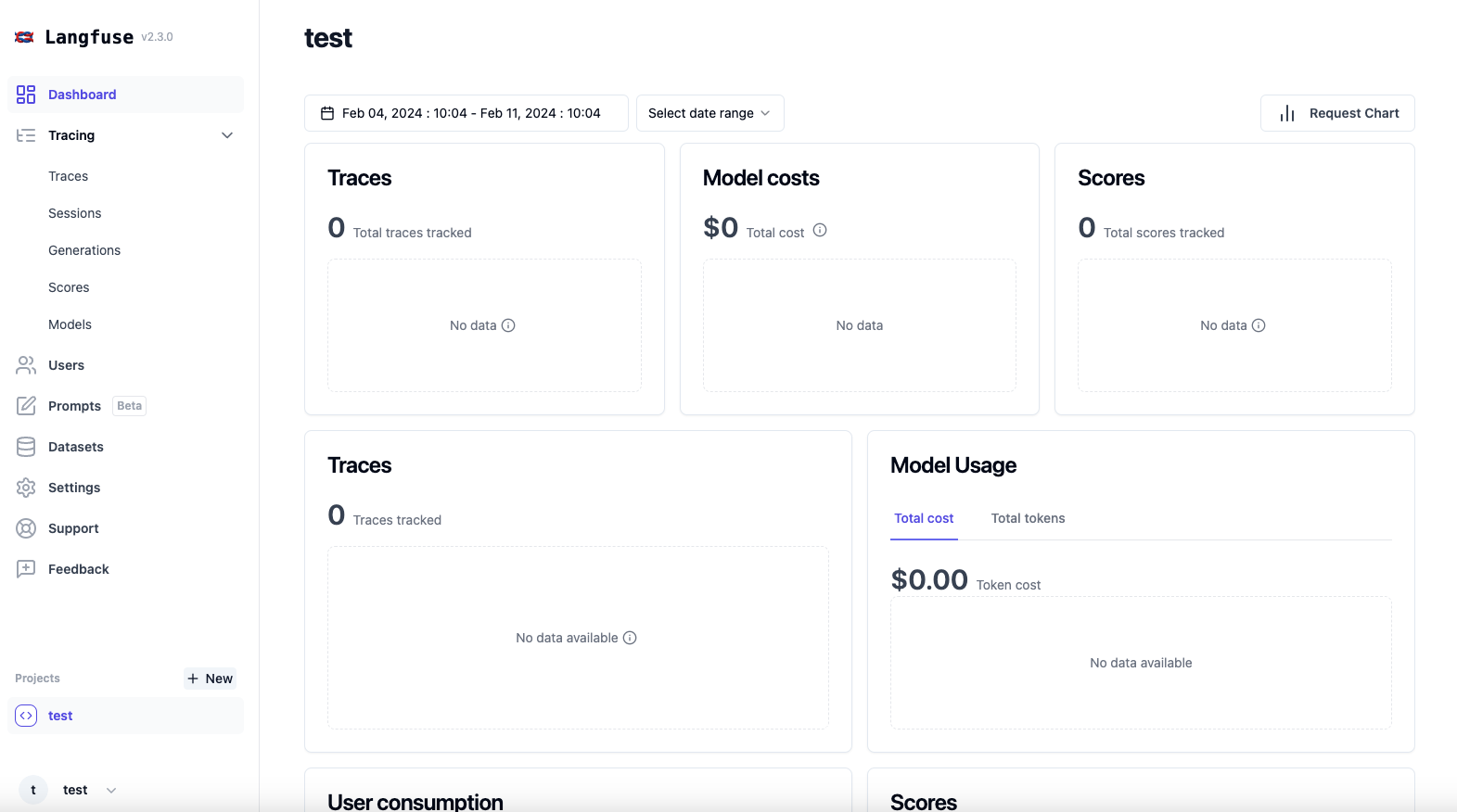Open the Dashboard grid icon
This screenshot has width=1457, height=812.
click(x=26, y=95)
